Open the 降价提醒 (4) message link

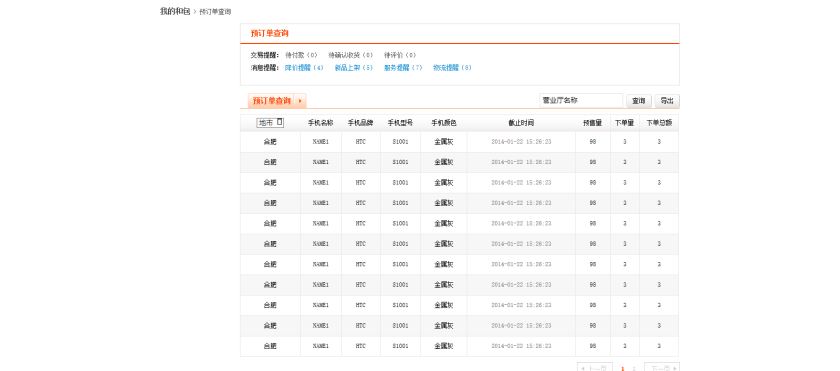304,68
